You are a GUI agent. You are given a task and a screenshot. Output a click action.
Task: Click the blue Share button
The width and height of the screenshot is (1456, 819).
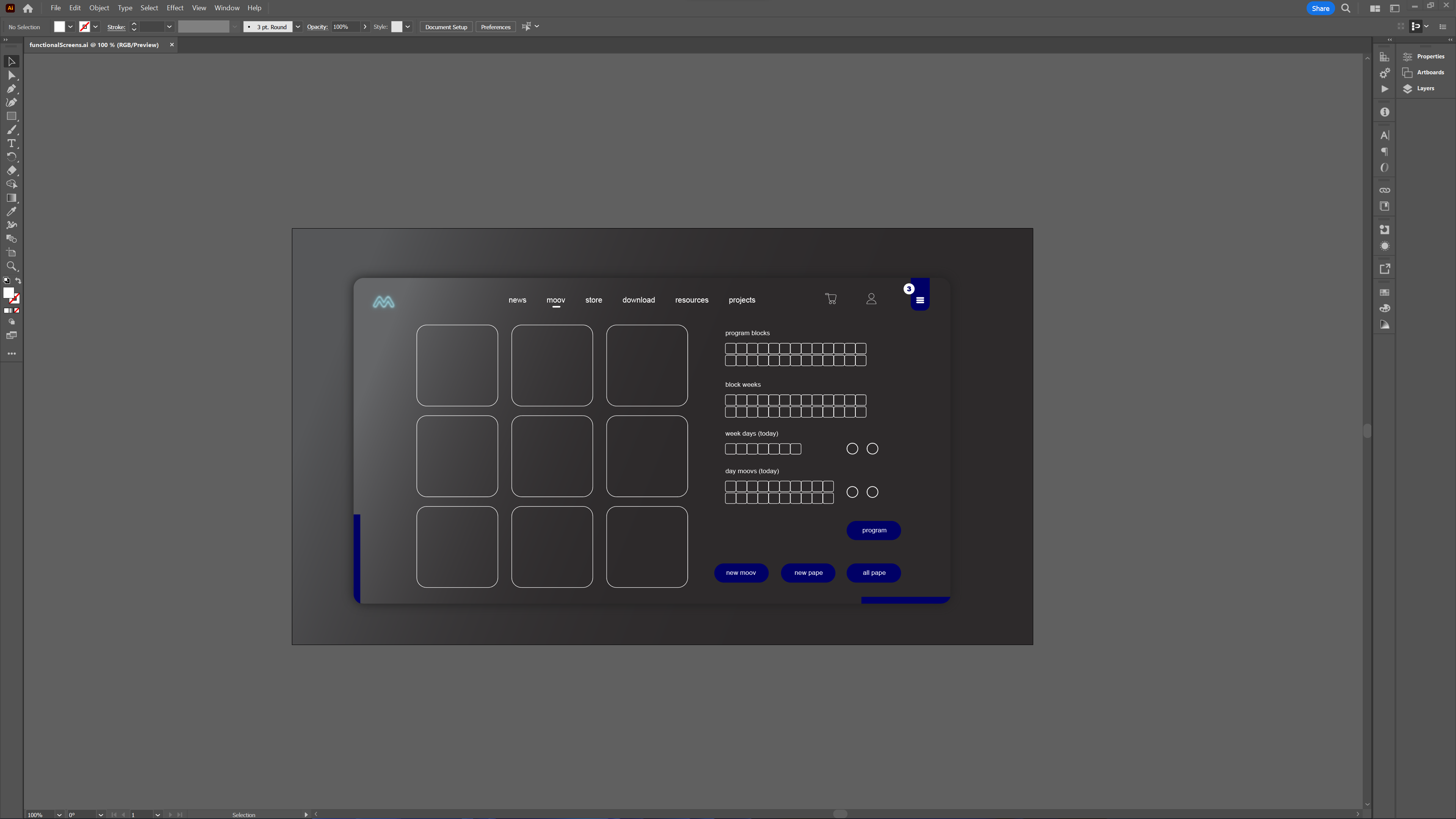pos(1320,8)
